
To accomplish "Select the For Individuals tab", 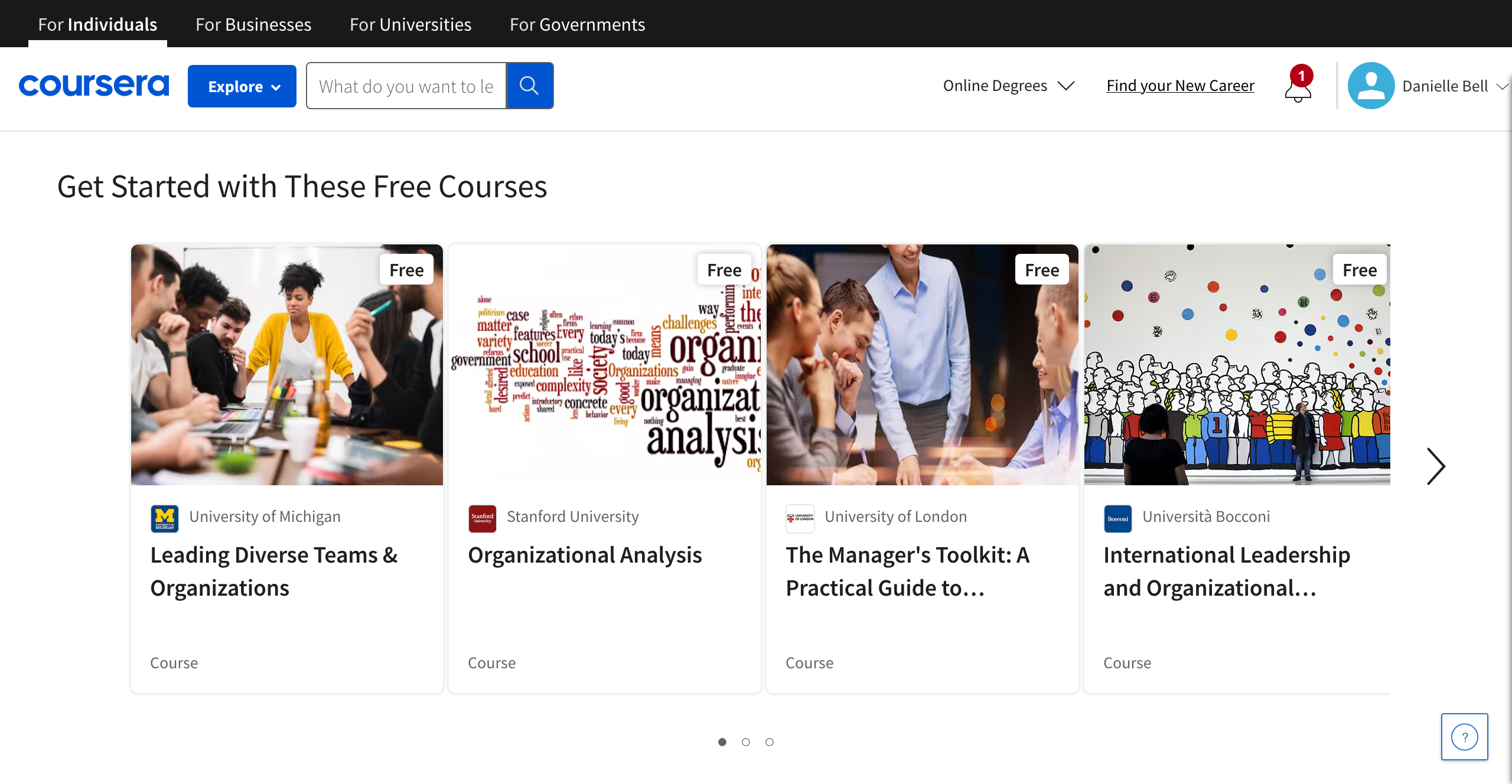I will (97, 24).
